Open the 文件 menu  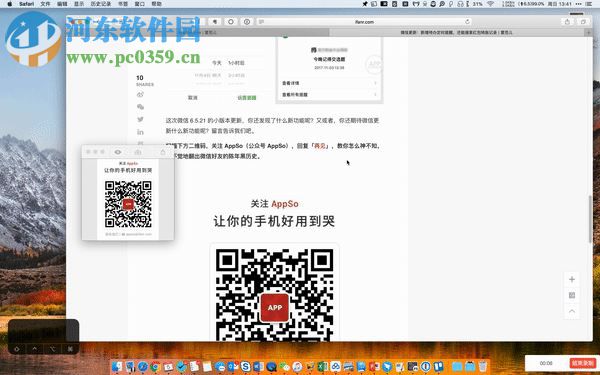45,4
